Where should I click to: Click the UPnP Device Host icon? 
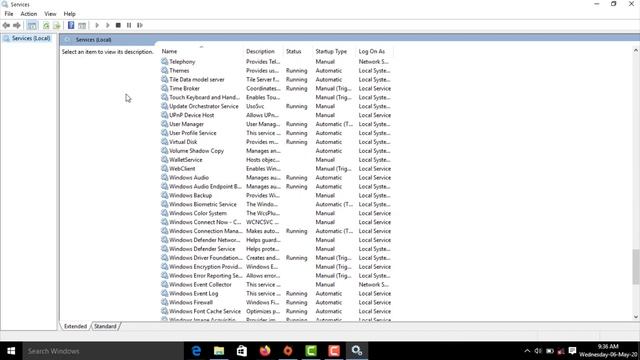point(164,115)
